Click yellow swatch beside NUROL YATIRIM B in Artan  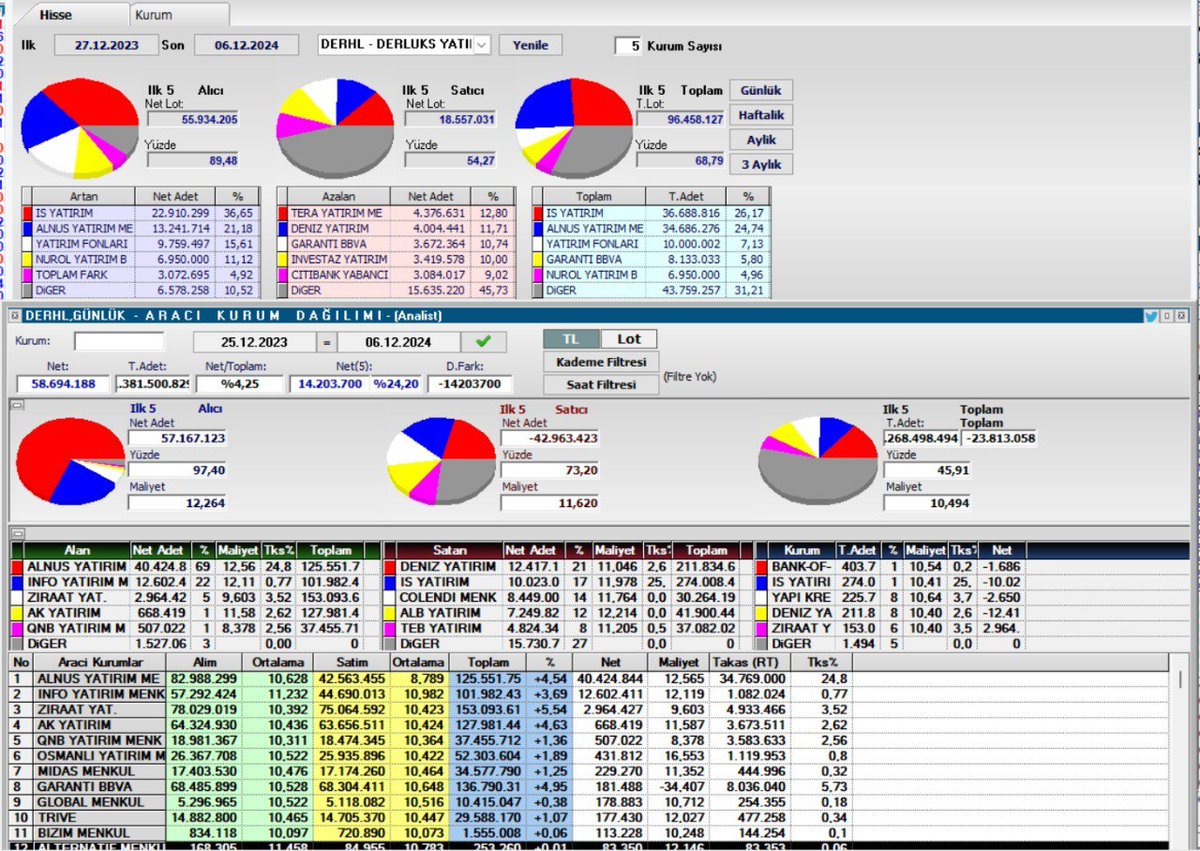28,258
